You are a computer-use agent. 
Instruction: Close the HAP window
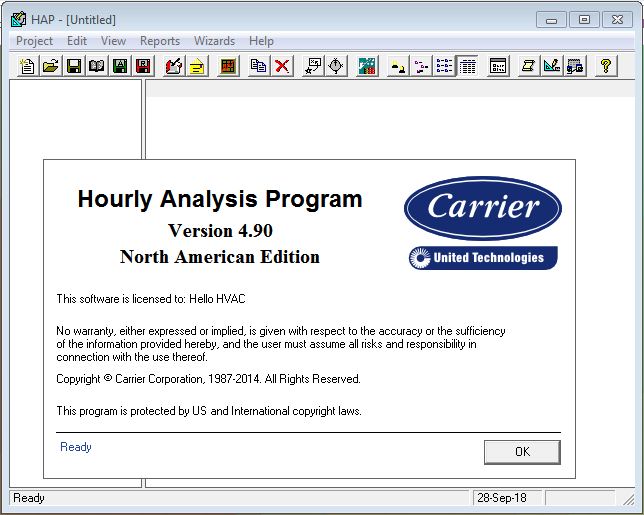tap(617, 20)
